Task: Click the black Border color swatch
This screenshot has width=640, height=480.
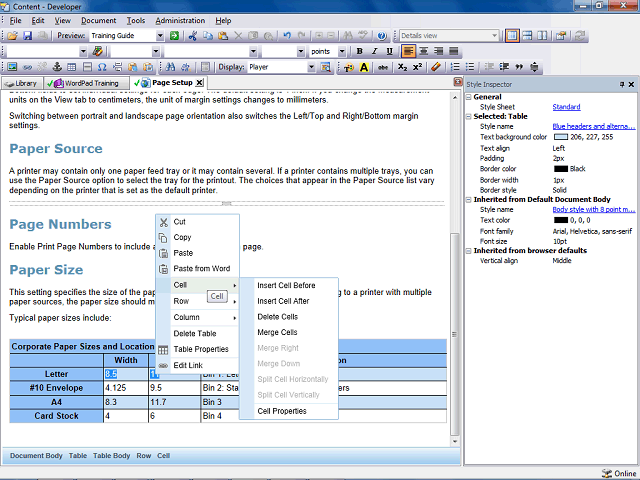Action: (x=561, y=169)
